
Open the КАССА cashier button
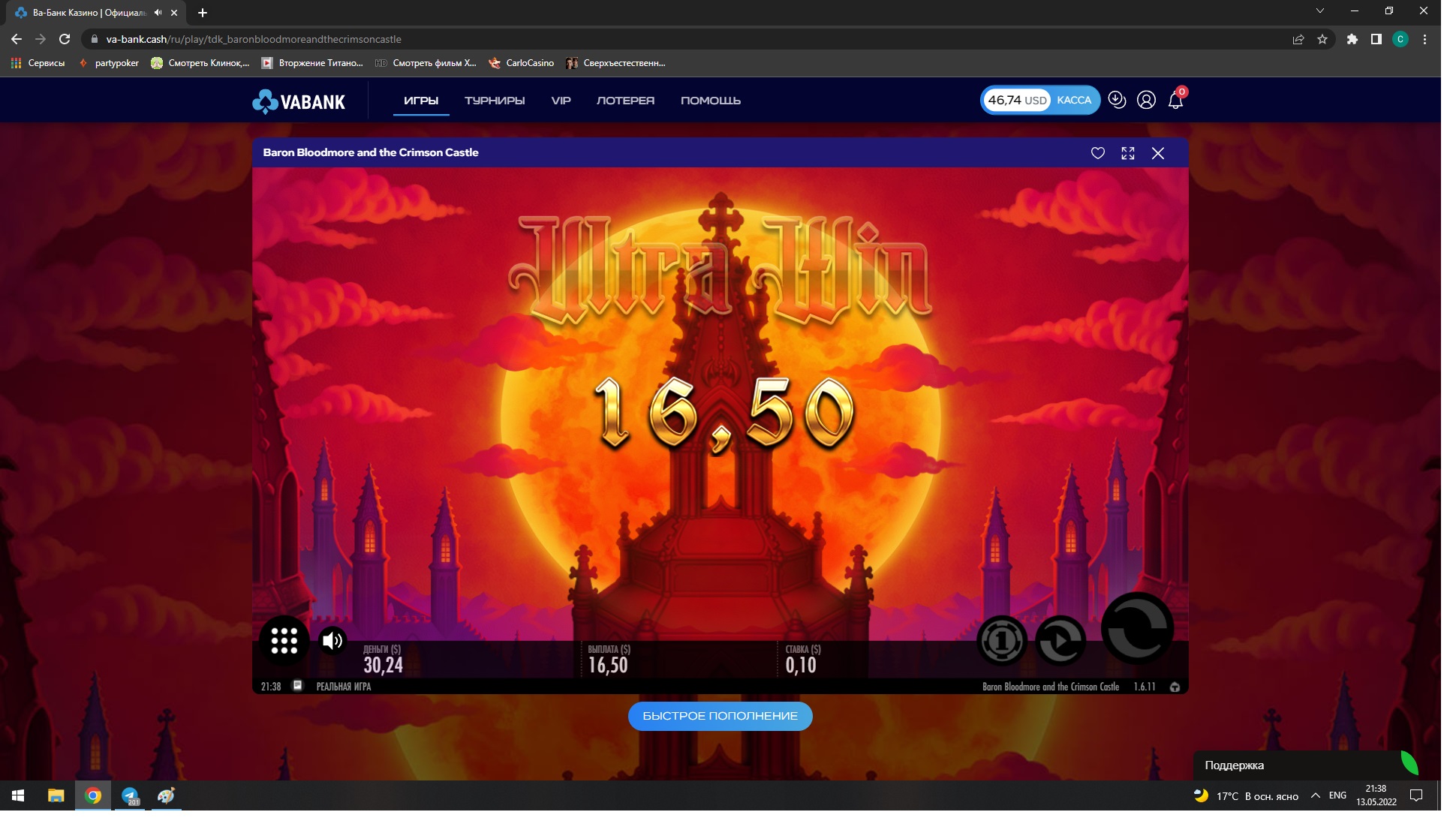1074,100
